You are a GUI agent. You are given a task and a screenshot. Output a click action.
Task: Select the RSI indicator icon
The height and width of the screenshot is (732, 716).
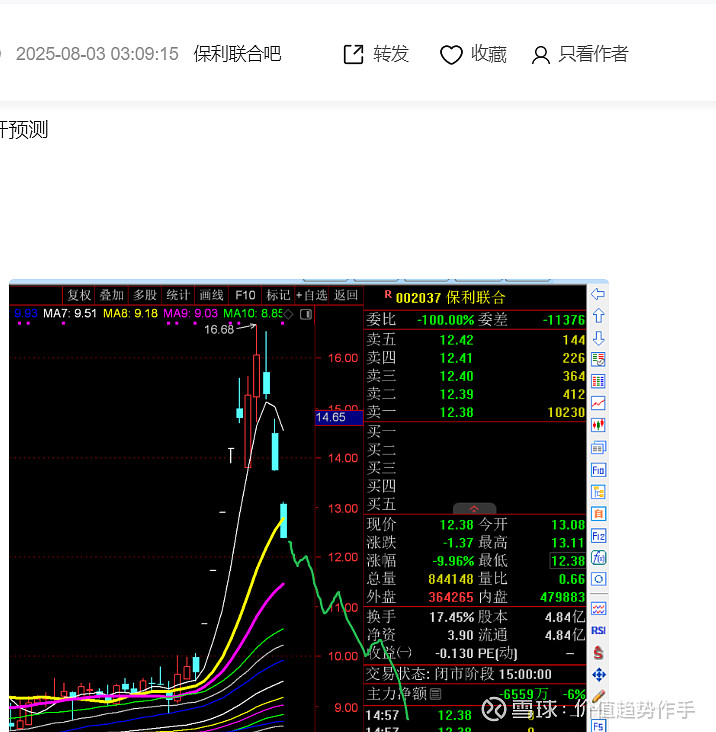click(598, 631)
